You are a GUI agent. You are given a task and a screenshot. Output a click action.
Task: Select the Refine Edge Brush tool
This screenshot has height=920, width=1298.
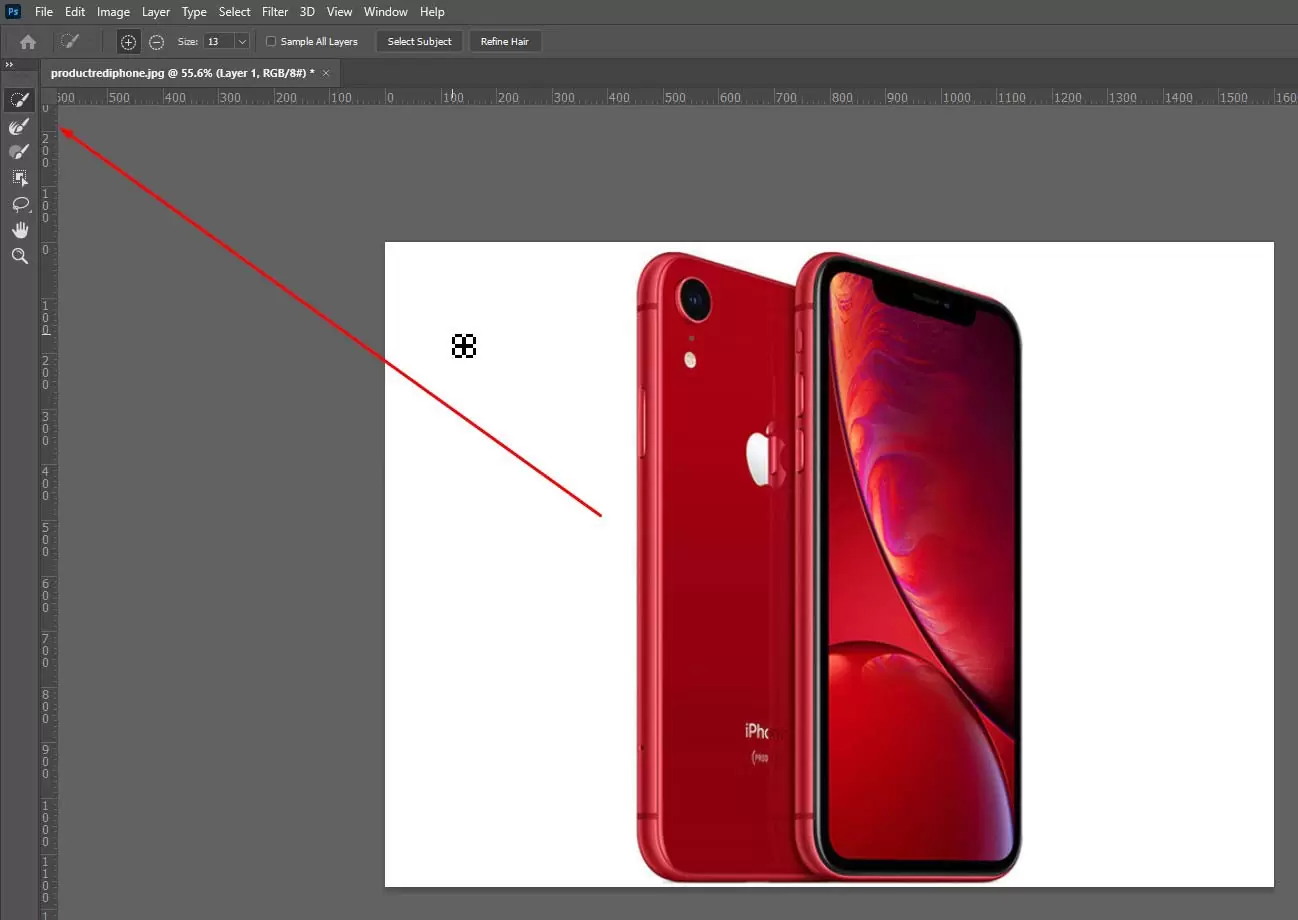(19, 126)
